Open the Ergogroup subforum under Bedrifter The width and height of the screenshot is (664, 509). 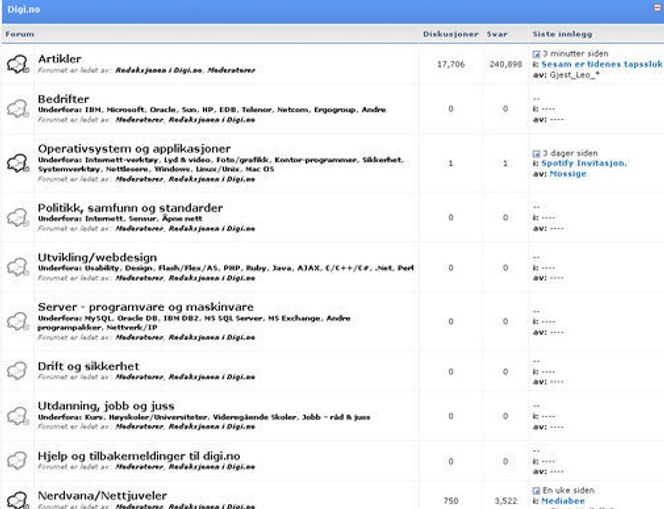click(335, 110)
